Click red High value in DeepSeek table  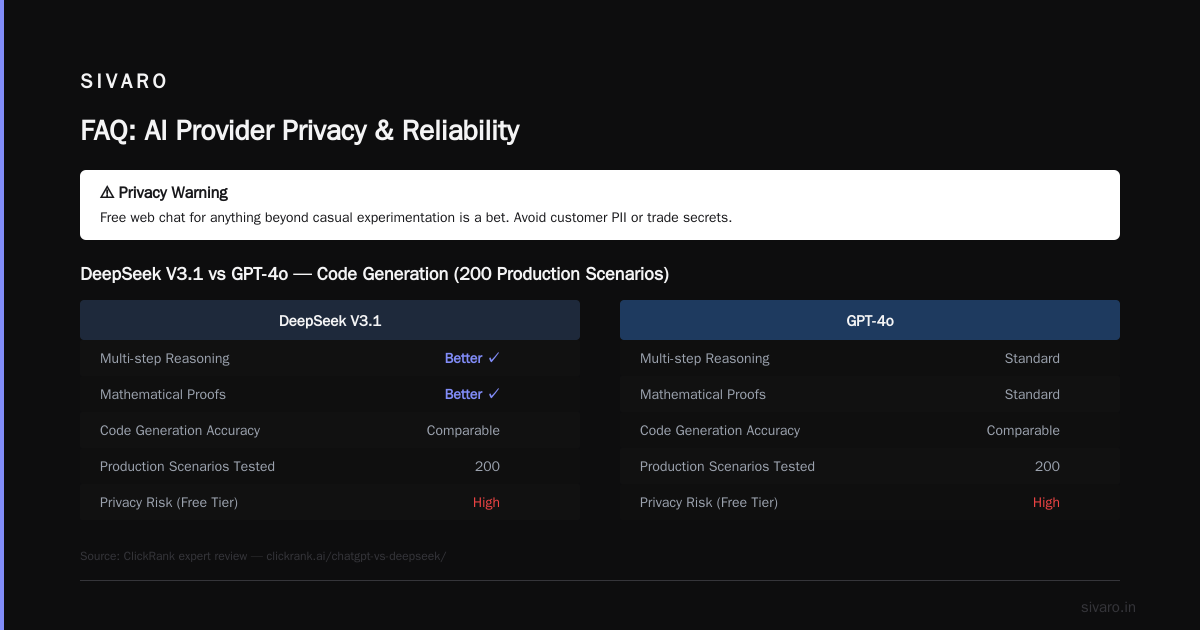click(486, 502)
